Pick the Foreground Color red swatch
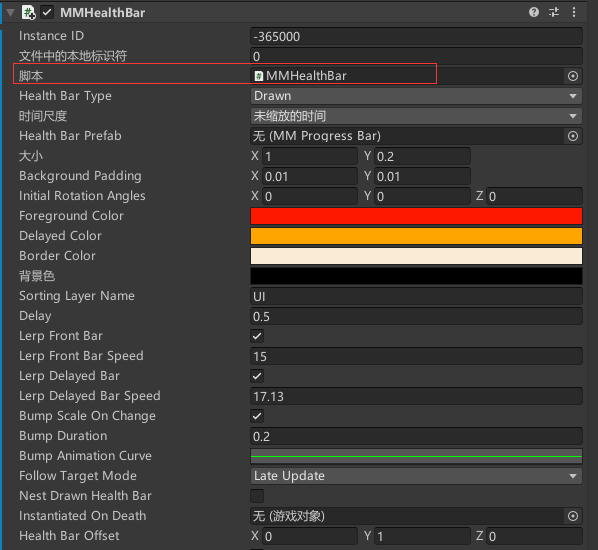598x550 pixels. [x=416, y=216]
